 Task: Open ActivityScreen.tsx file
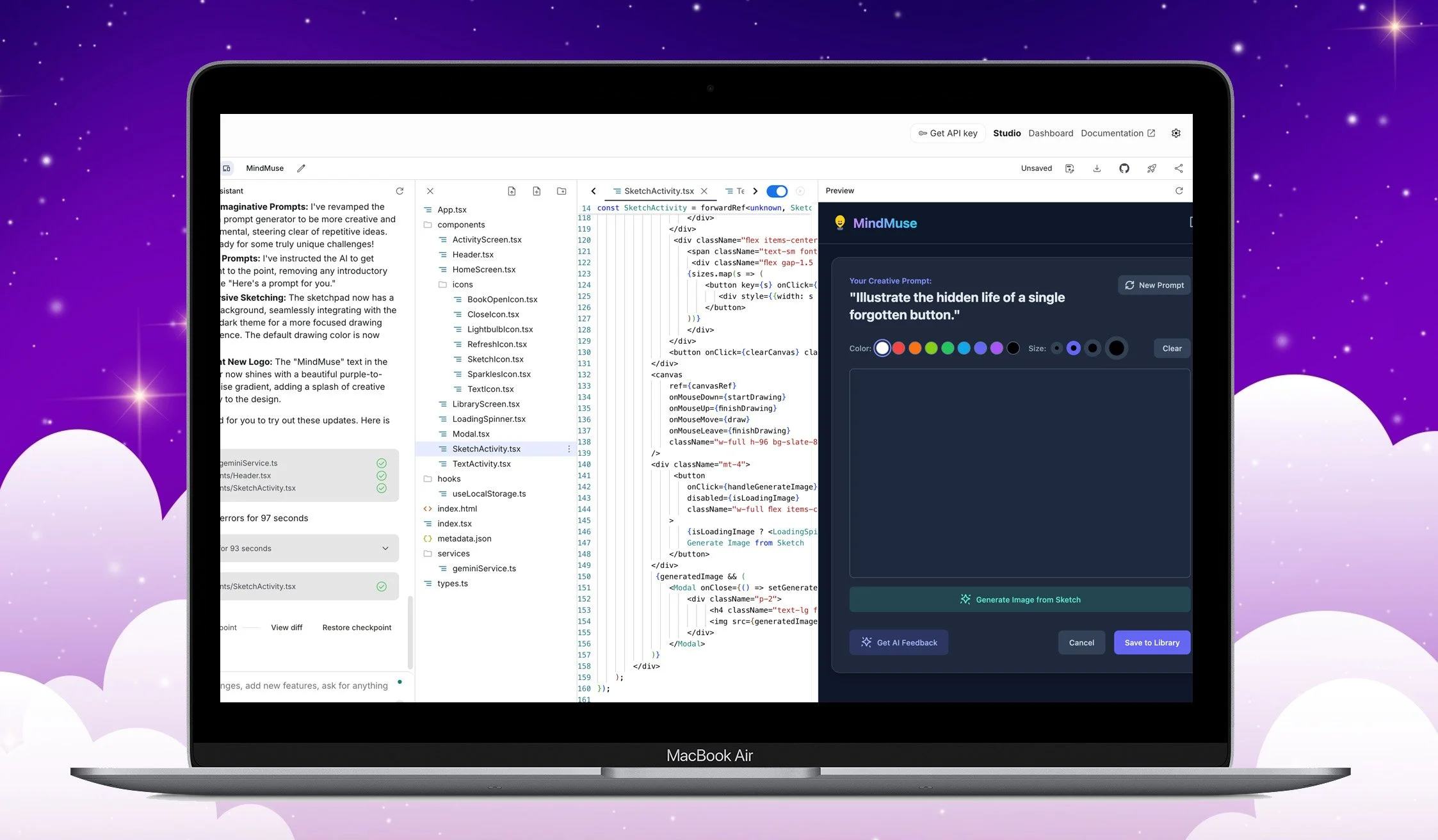point(487,239)
